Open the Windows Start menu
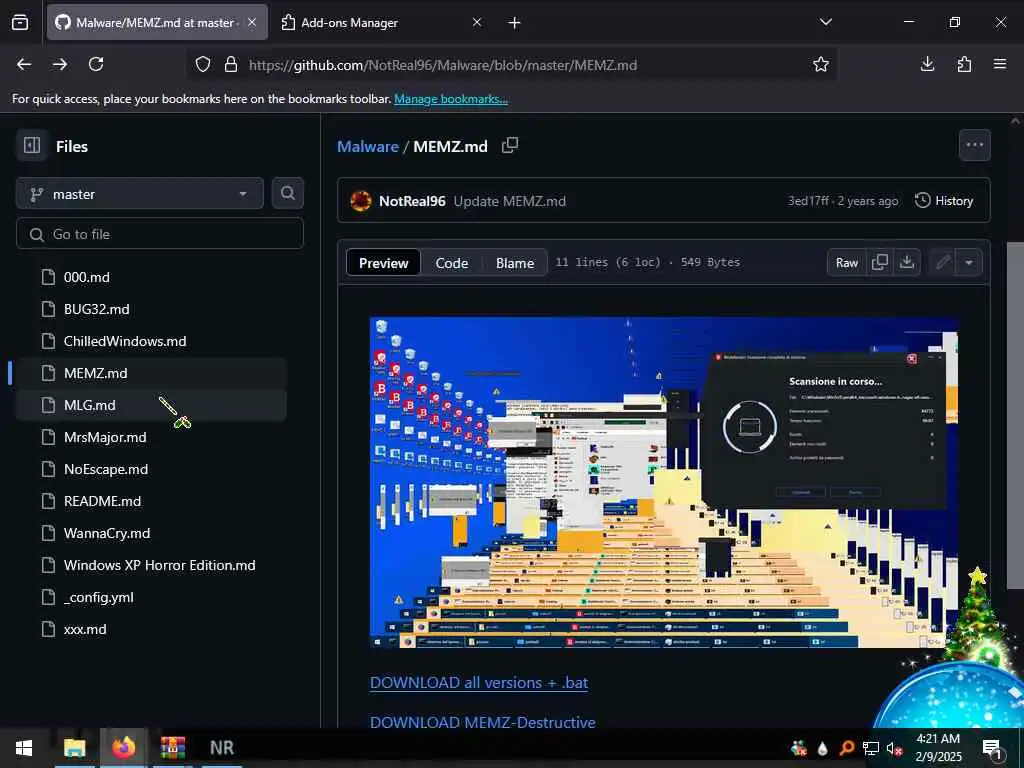 point(24,748)
